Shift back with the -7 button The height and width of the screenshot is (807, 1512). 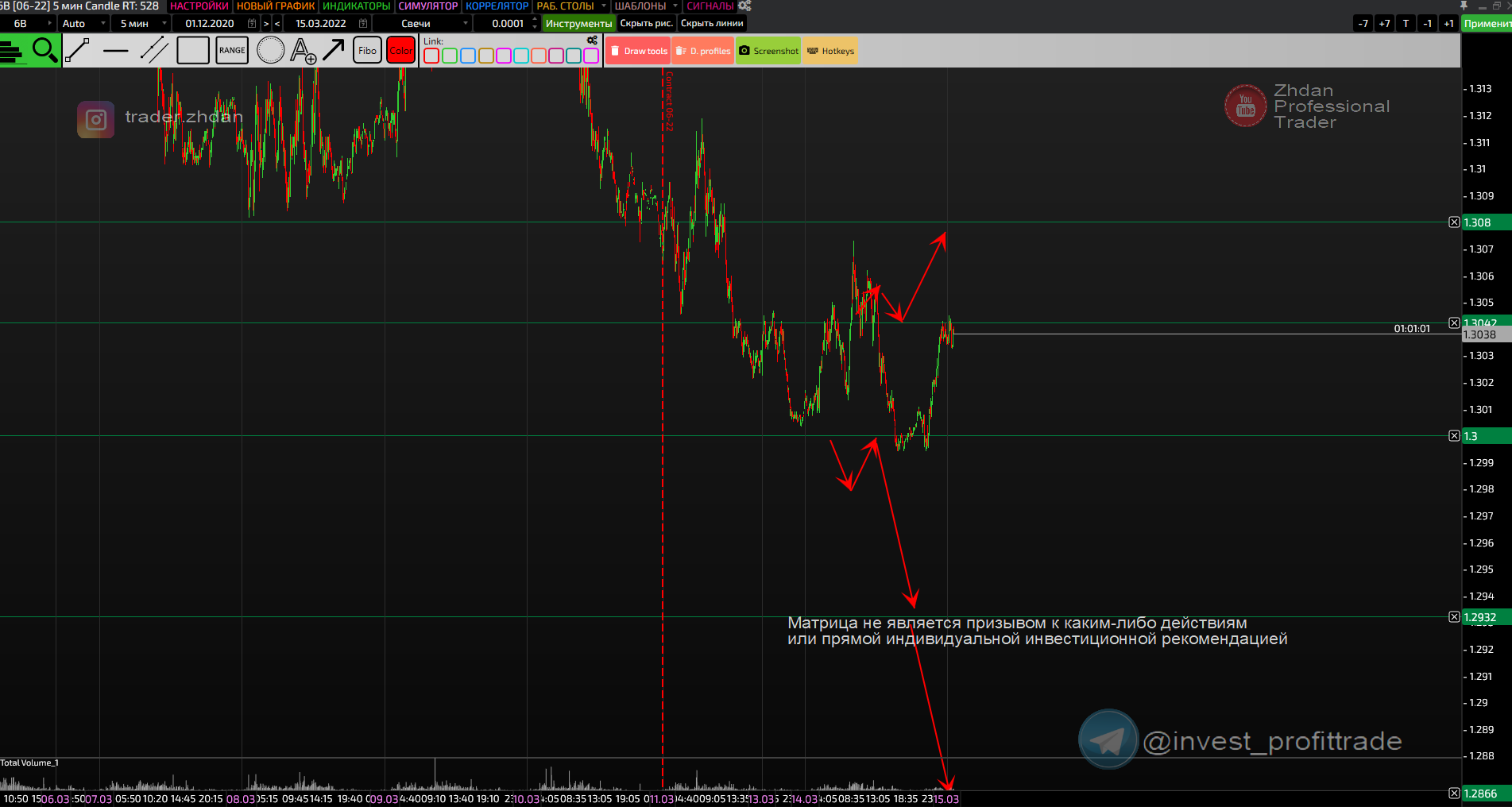pyautogui.click(x=1363, y=24)
